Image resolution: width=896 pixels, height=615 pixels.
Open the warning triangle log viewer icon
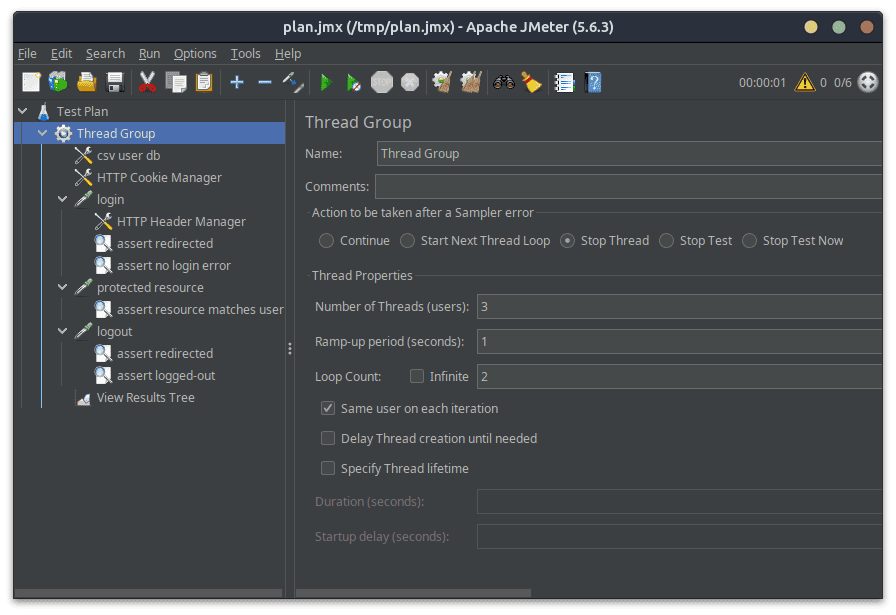pyautogui.click(x=804, y=82)
